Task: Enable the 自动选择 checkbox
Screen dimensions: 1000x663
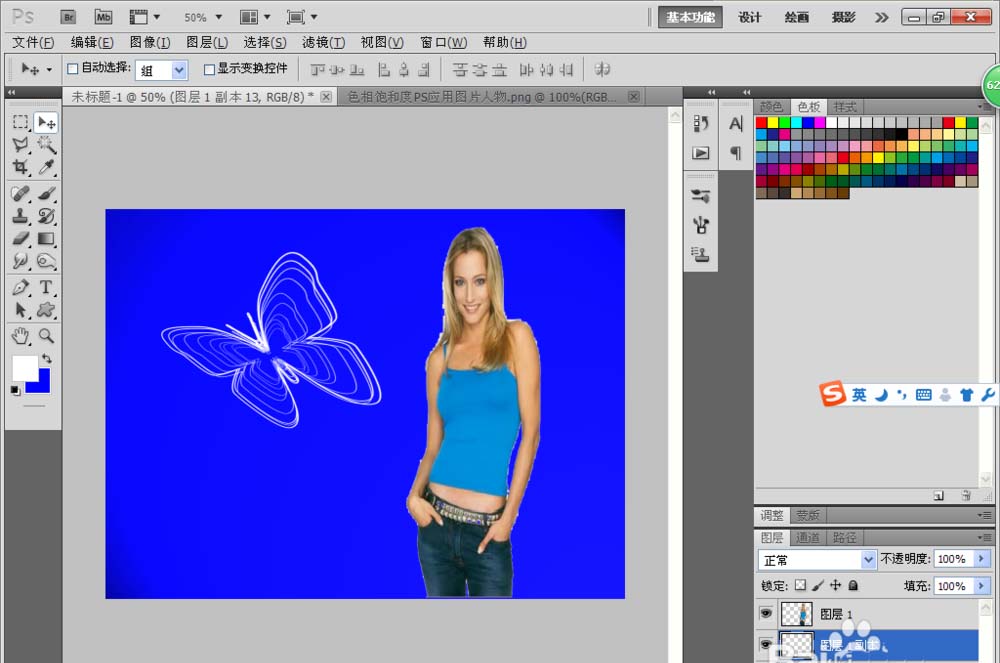Action: pos(72,69)
